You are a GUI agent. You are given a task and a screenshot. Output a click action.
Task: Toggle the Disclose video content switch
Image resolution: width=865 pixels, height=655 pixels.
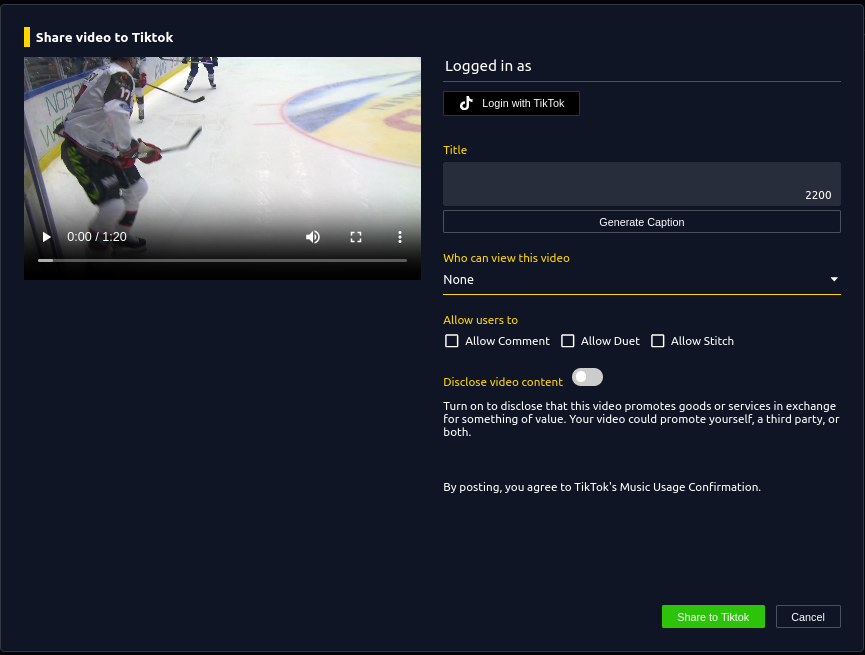[587, 377]
